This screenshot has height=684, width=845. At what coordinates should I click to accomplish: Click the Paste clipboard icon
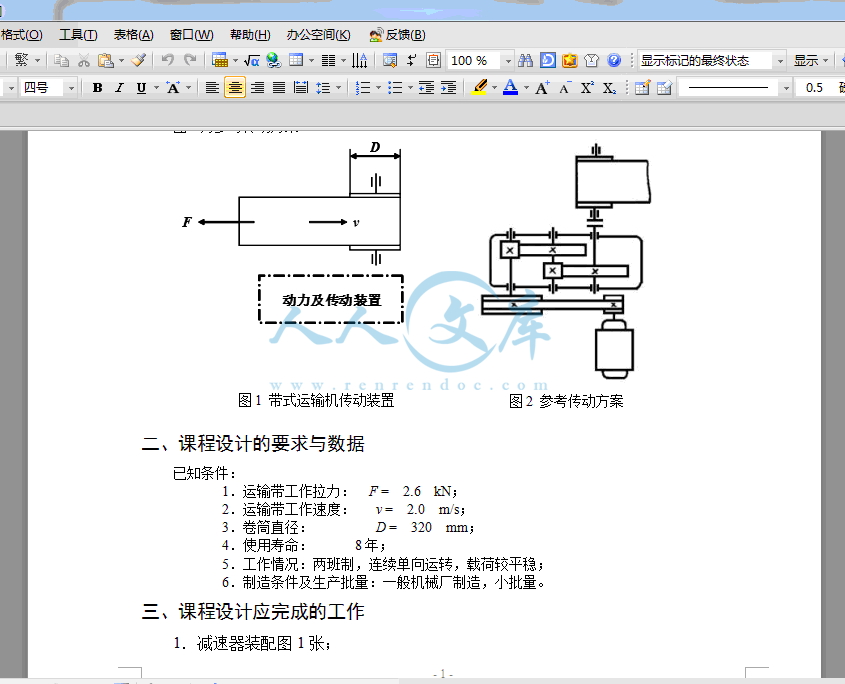(106, 60)
